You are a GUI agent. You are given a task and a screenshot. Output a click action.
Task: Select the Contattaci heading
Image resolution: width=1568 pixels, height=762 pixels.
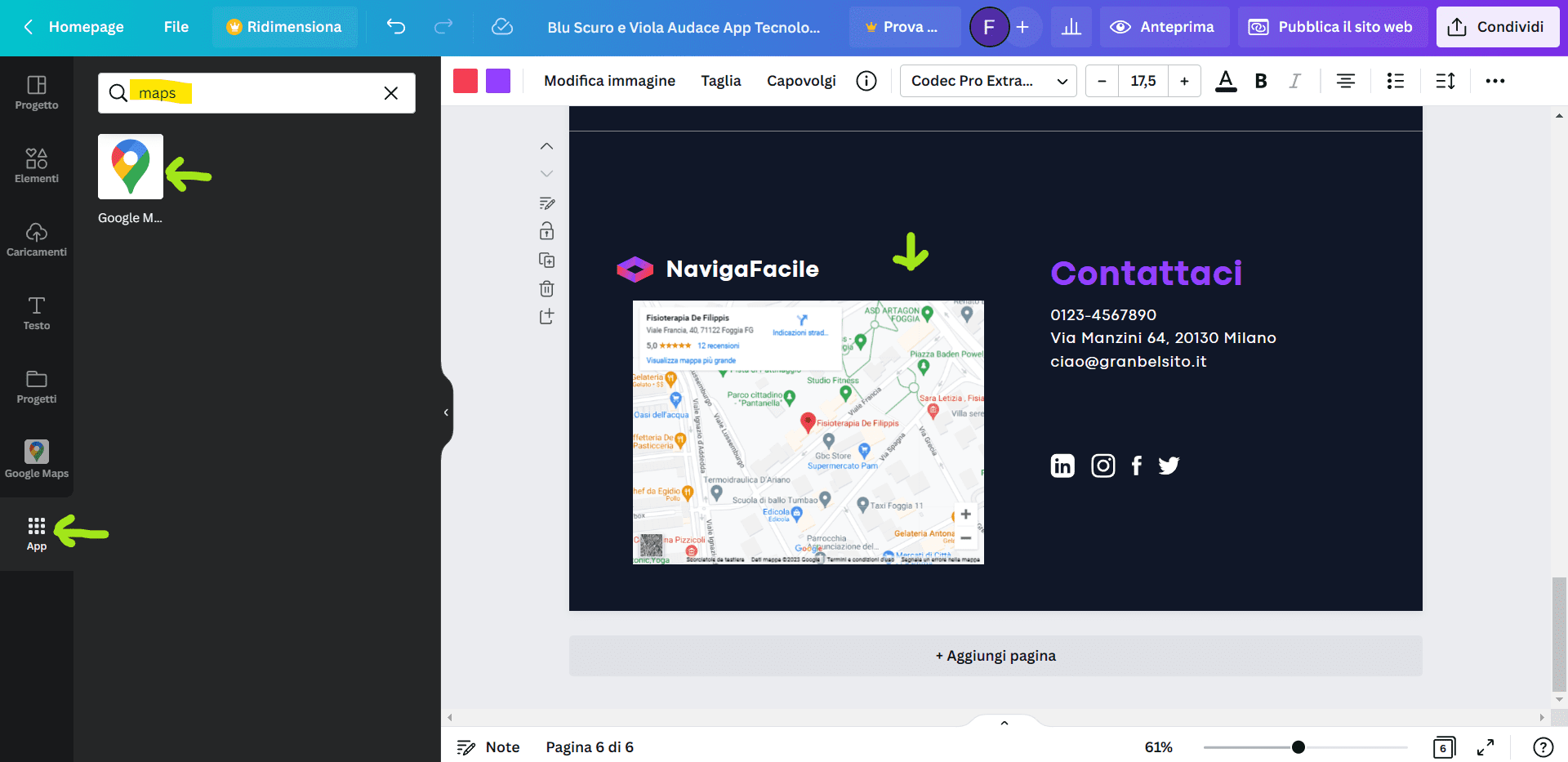[x=1147, y=273]
